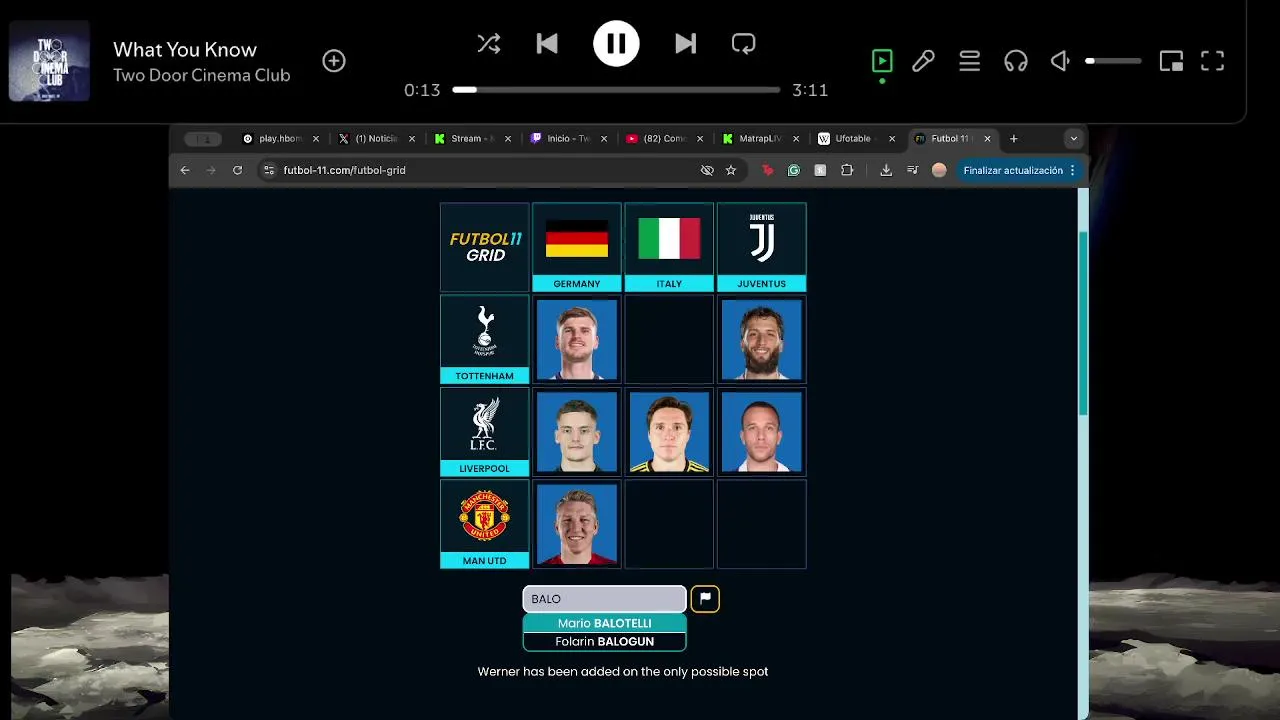Viewport: 1280px width, 720px height.
Task: Reload the futbol-11 page
Action: [237, 170]
